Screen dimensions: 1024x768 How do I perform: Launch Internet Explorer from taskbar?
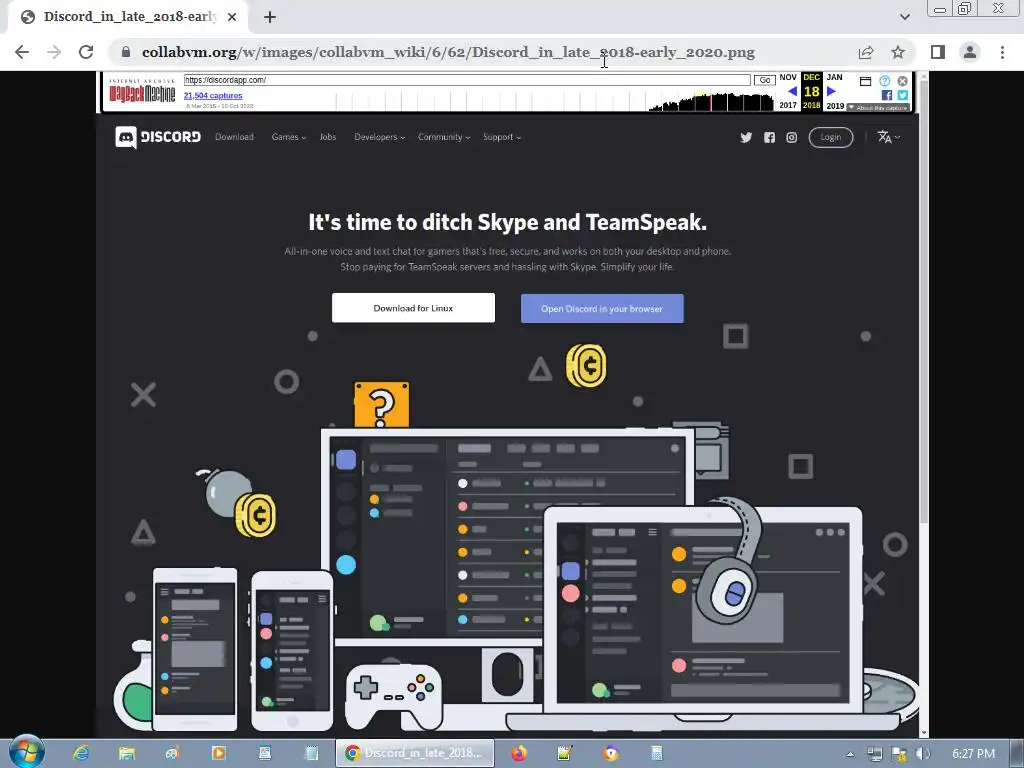[80, 753]
